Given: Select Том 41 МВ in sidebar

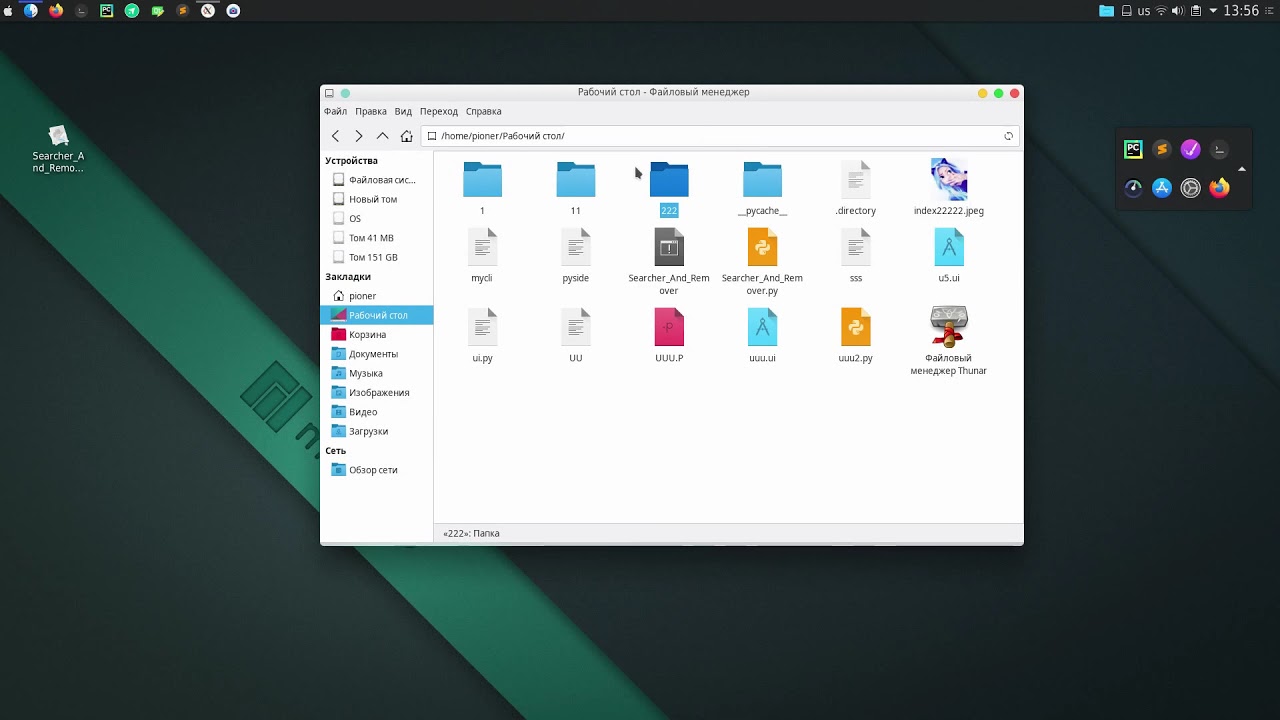Looking at the screenshot, I should pos(377,238).
